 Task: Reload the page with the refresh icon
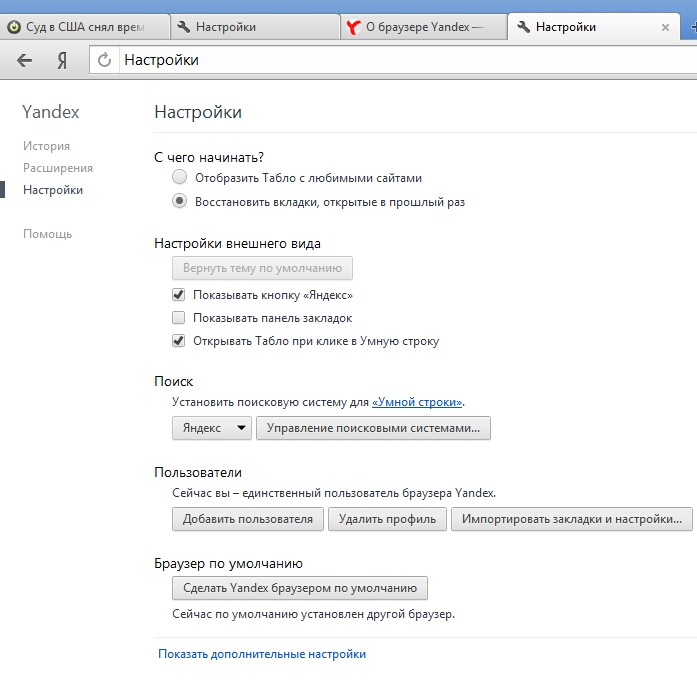[104, 60]
